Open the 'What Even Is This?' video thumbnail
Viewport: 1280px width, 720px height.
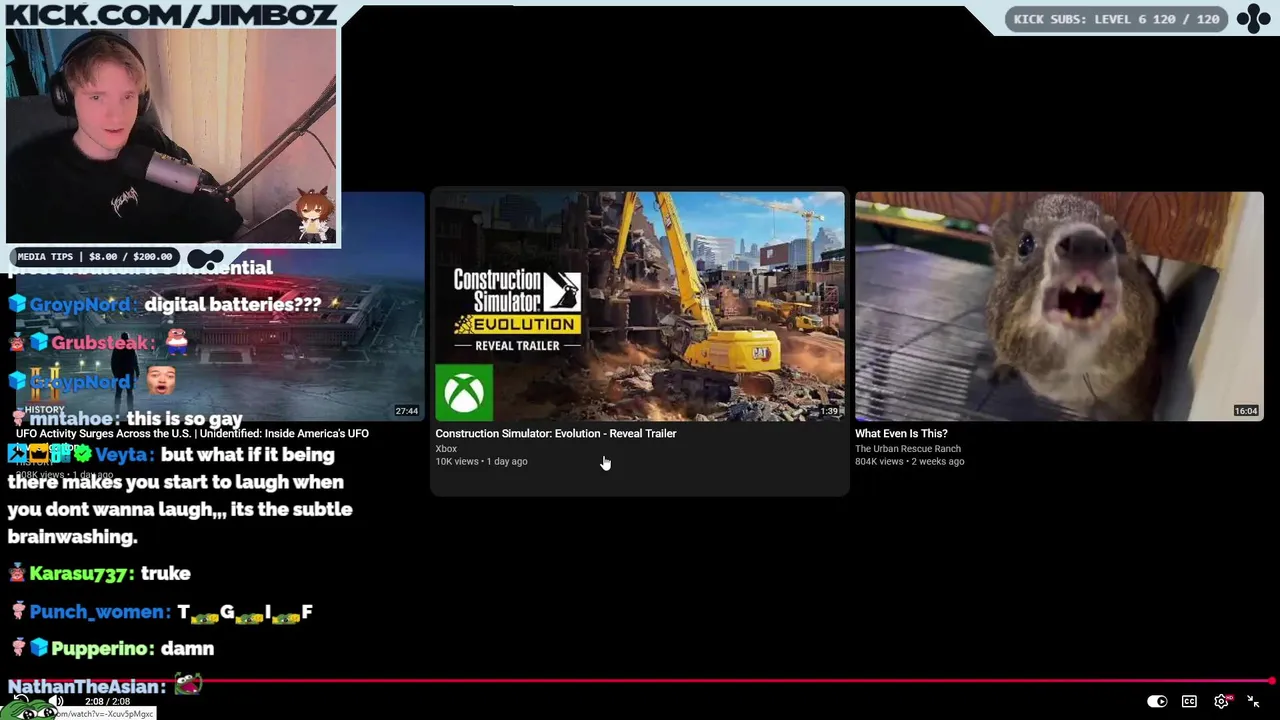(x=1059, y=306)
